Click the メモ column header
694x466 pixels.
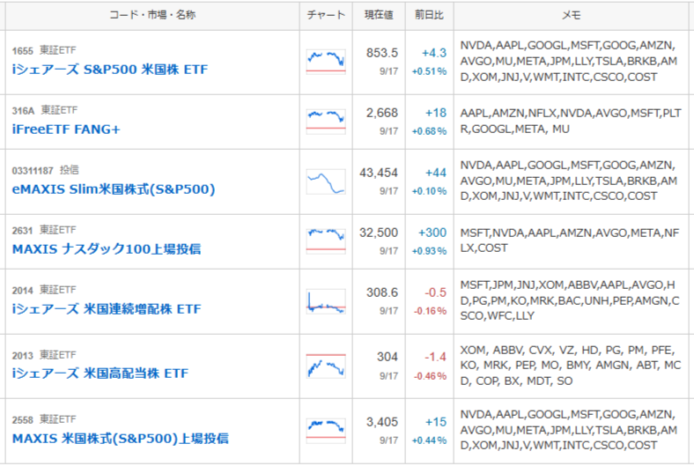click(571, 15)
